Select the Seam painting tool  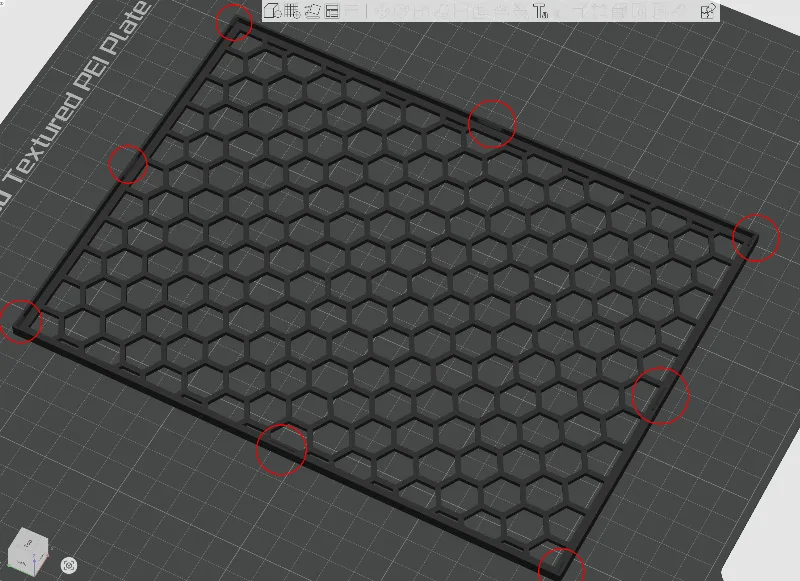click(x=520, y=11)
